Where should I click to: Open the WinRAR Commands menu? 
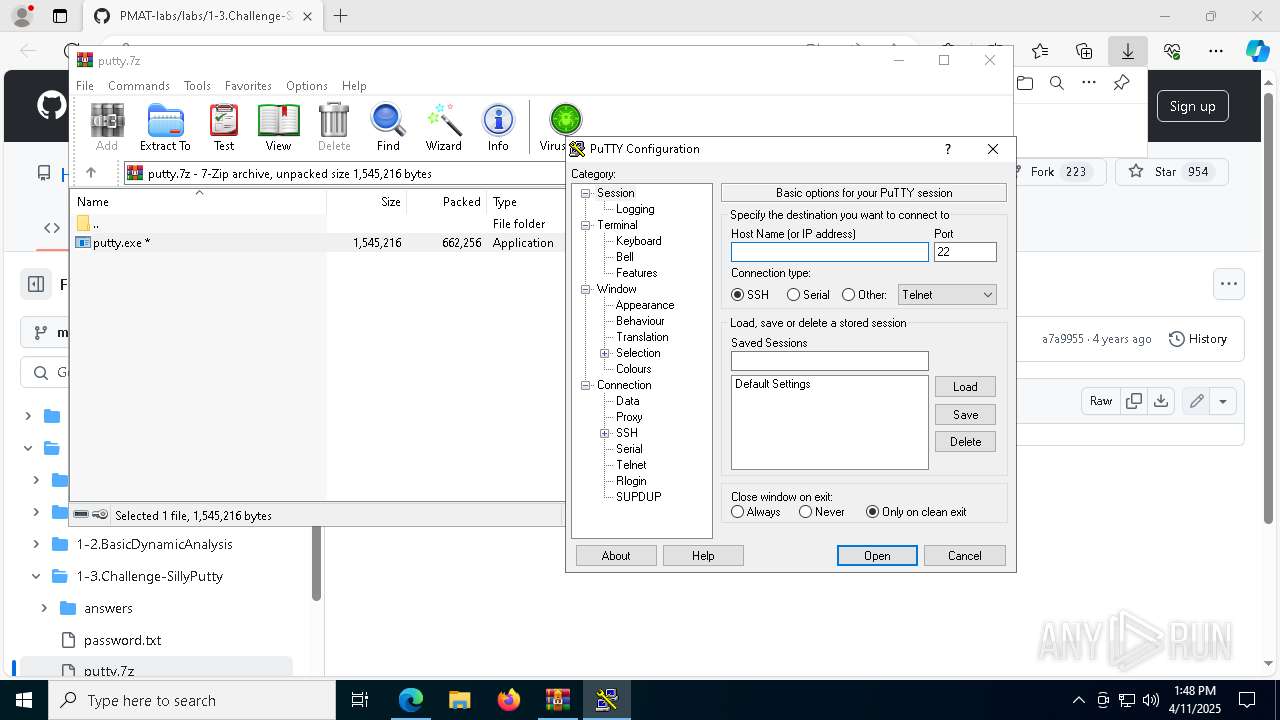tap(139, 86)
